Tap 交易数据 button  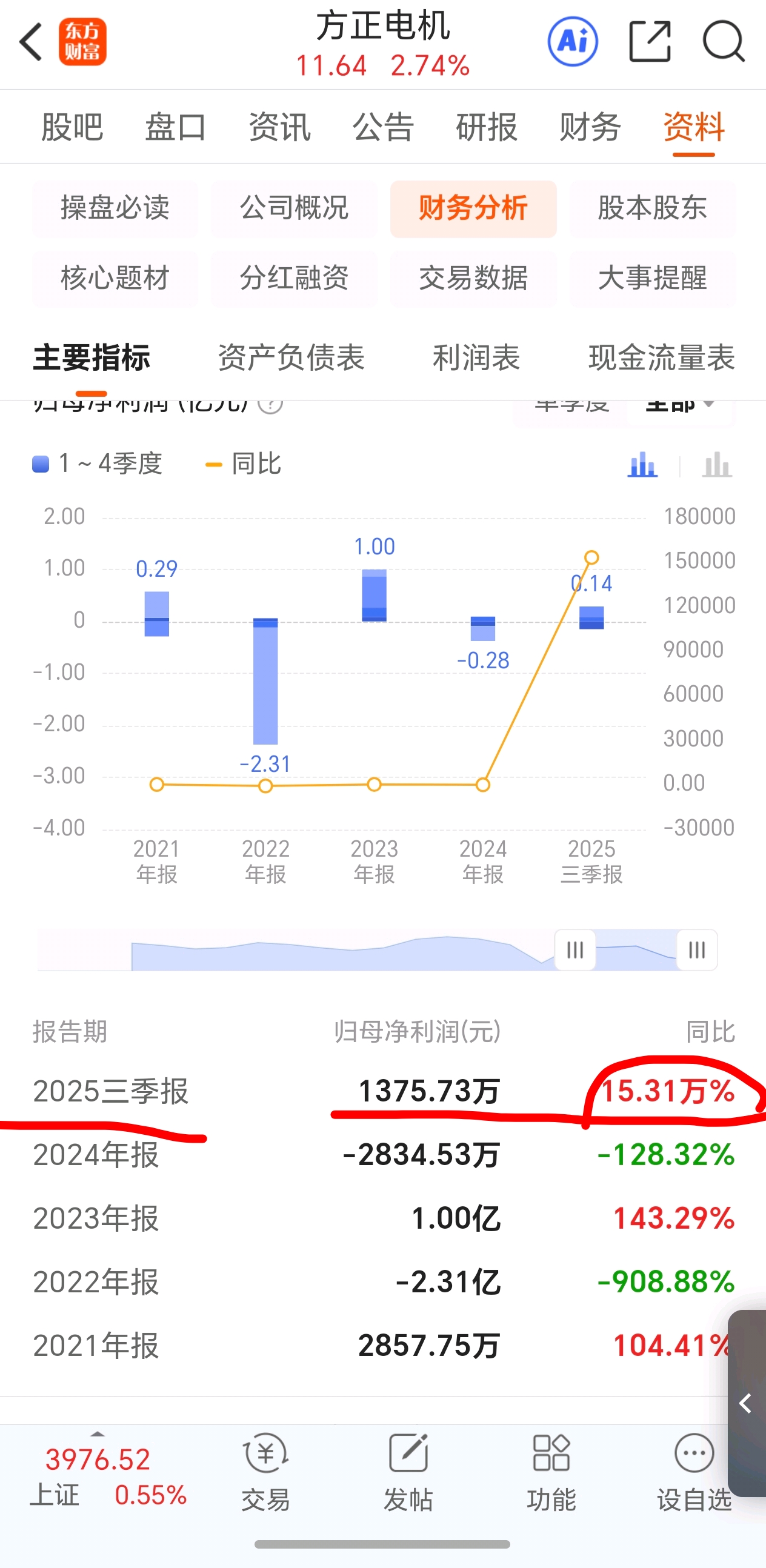(x=473, y=278)
